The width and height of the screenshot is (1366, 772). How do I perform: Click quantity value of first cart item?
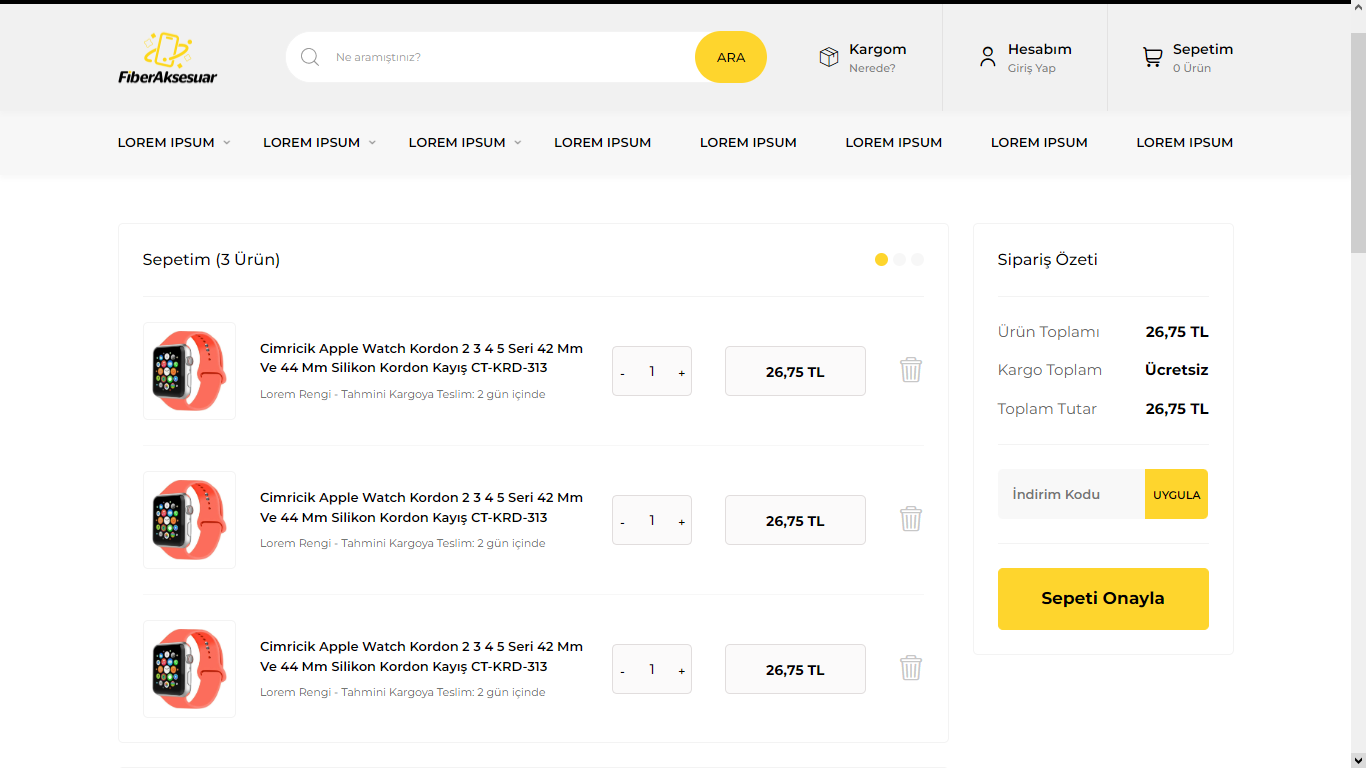pyautogui.click(x=652, y=371)
